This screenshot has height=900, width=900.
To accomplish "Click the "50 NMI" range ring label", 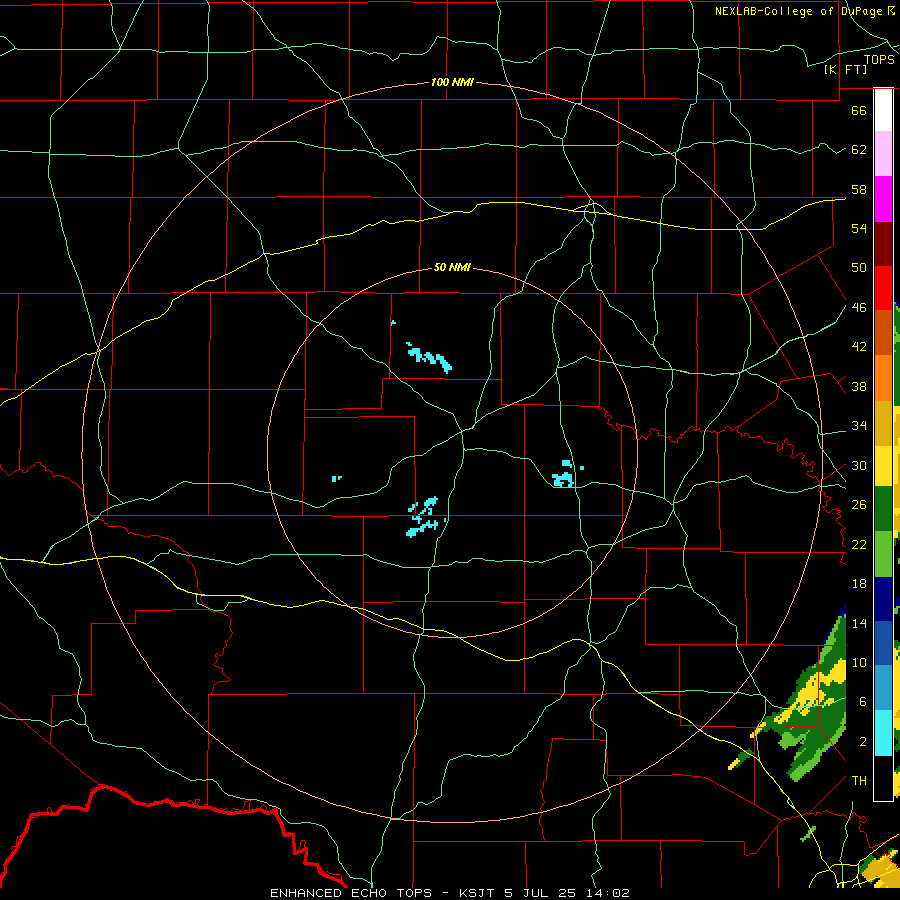I will [452, 267].
